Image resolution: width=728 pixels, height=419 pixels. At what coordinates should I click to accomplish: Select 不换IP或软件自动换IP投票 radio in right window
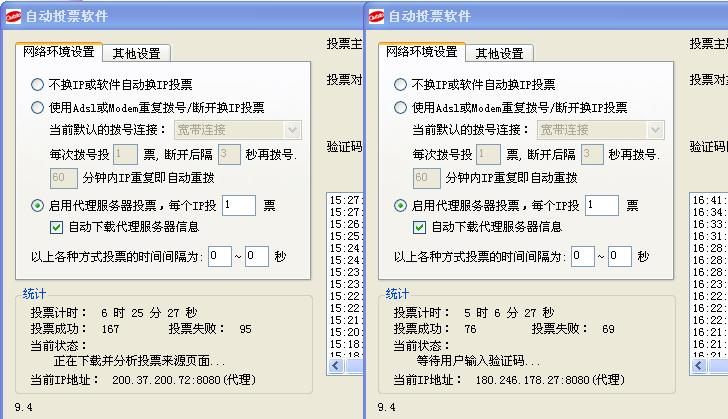coord(400,85)
